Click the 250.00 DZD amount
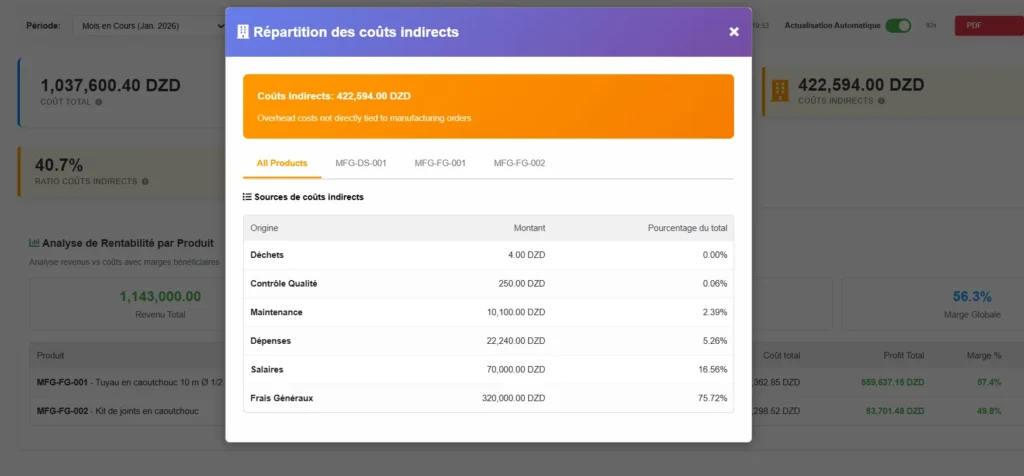The image size is (1024, 476). (522, 283)
